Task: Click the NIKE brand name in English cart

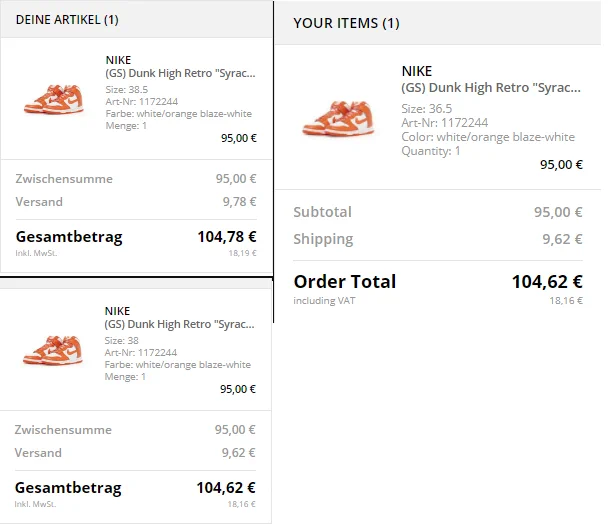Action: [x=417, y=71]
